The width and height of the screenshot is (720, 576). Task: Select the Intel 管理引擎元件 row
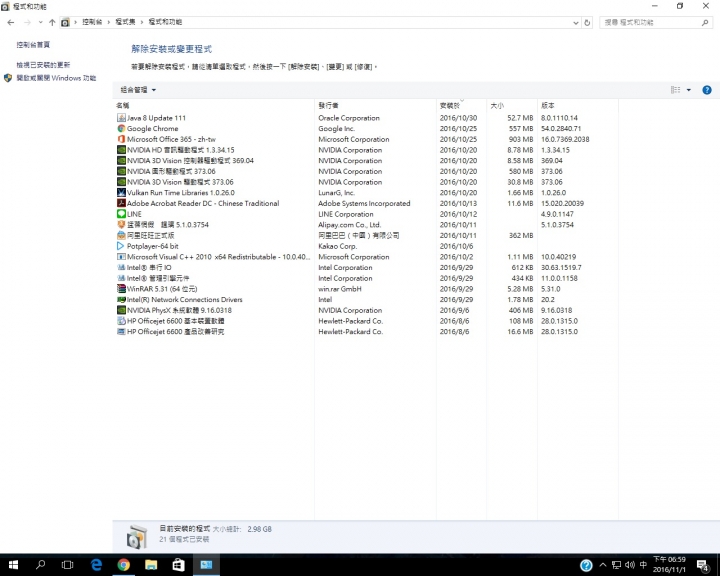(x=366, y=278)
